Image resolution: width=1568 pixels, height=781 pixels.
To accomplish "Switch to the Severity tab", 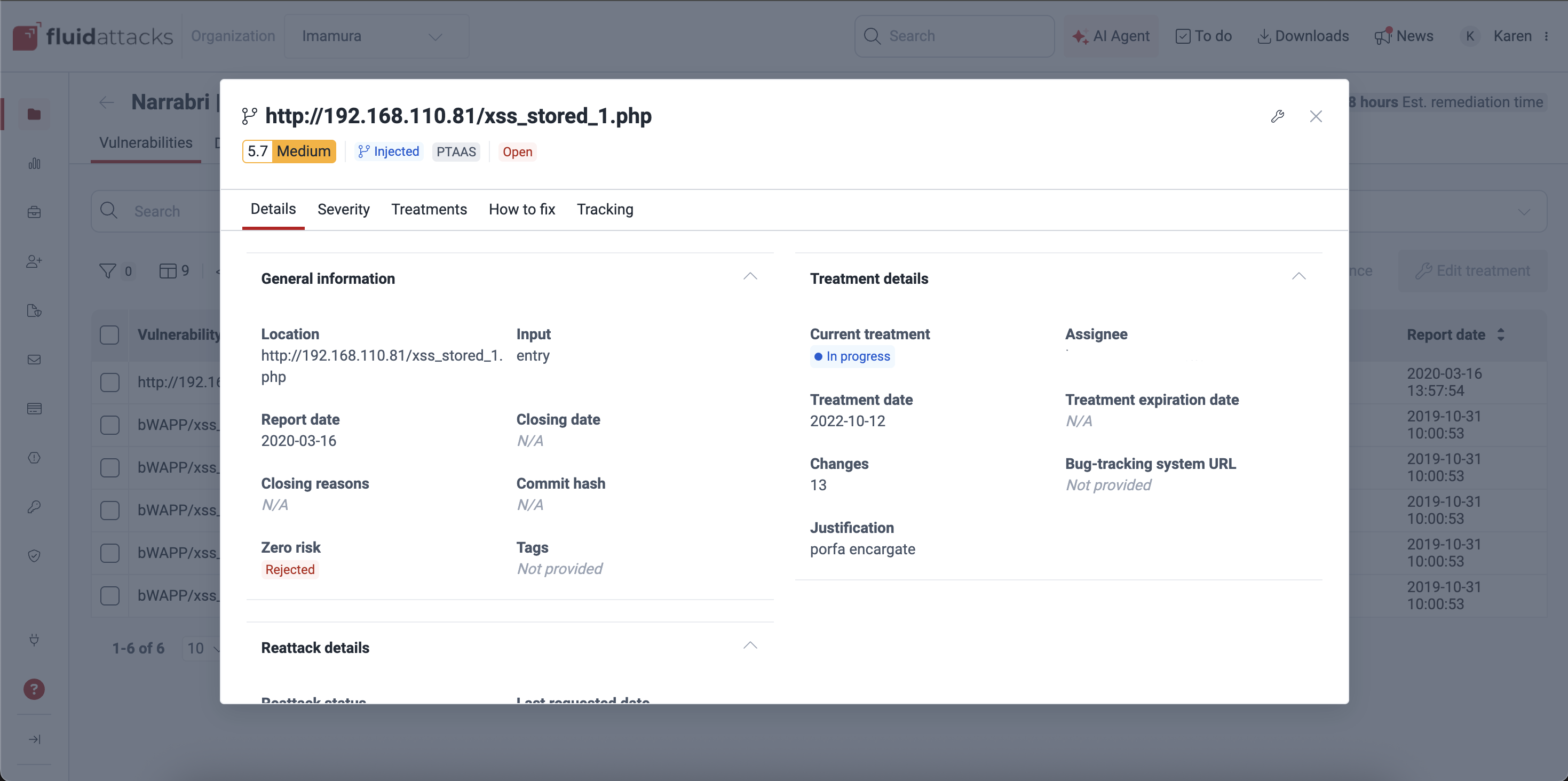I will point(343,209).
